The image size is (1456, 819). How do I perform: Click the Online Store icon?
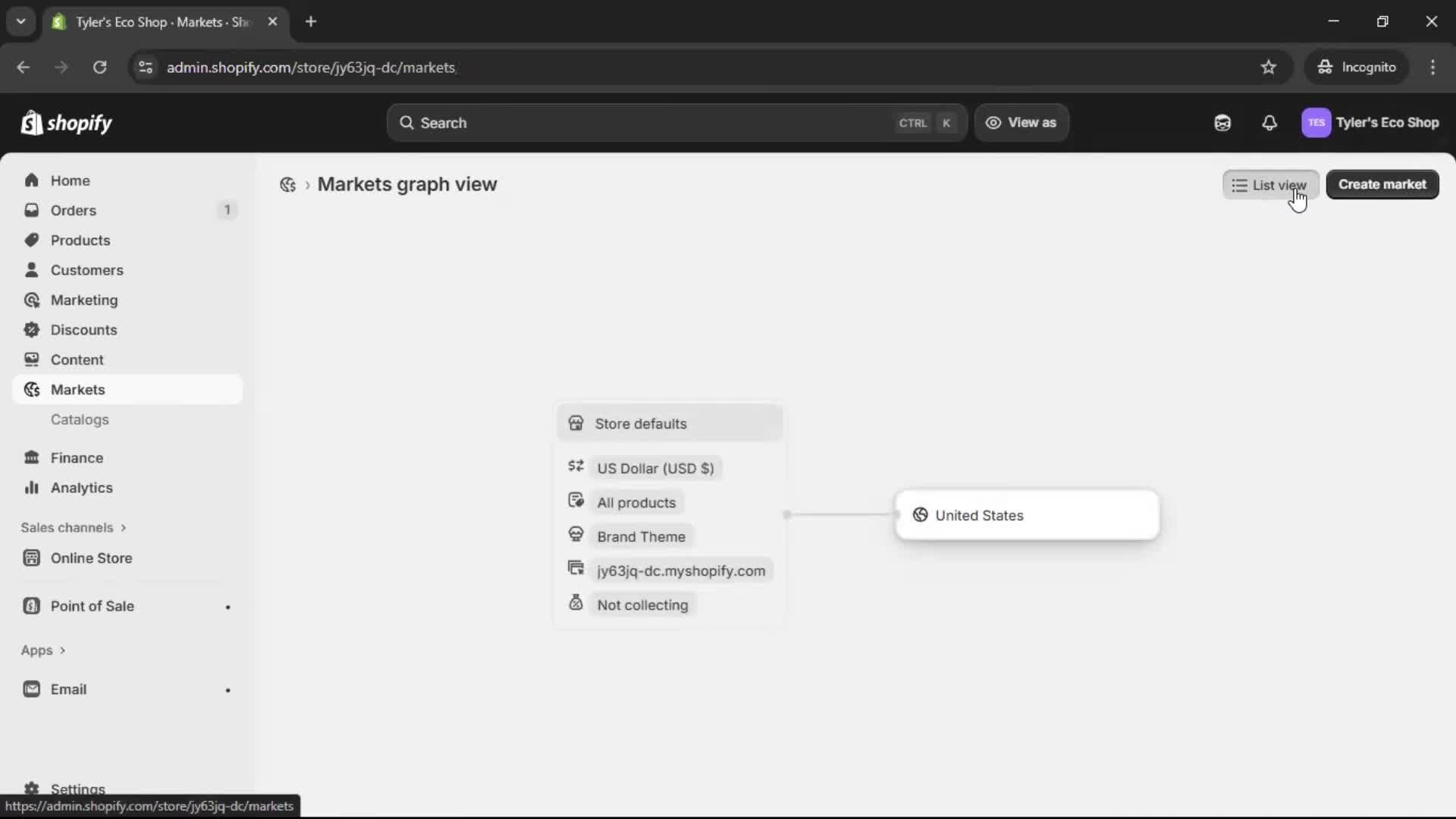click(31, 557)
